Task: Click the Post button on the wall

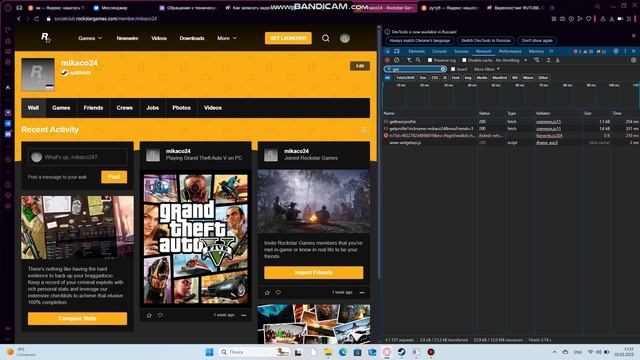Action: pyautogui.click(x=114, y=177)
